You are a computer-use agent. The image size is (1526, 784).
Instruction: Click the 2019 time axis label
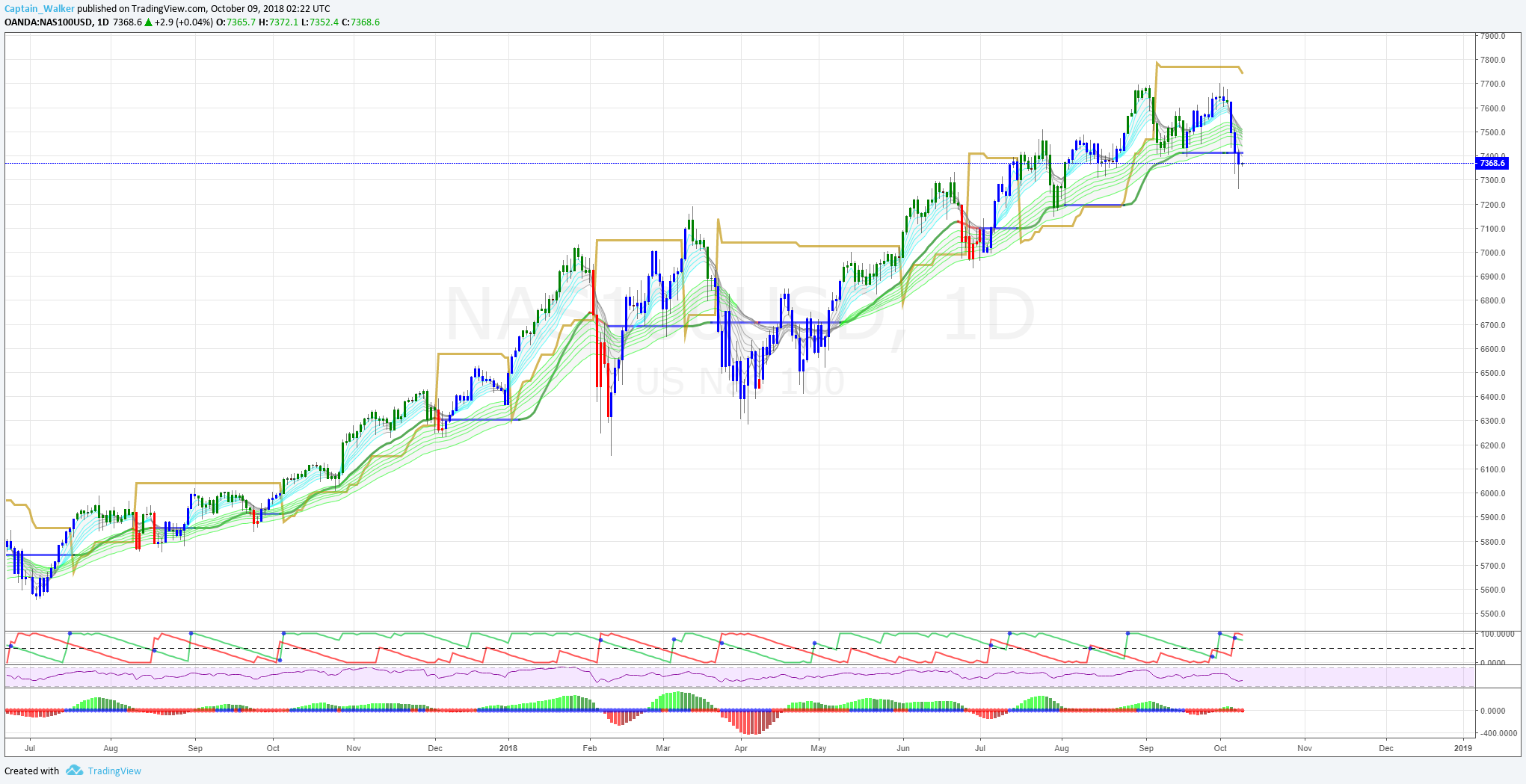[1463, 748]
